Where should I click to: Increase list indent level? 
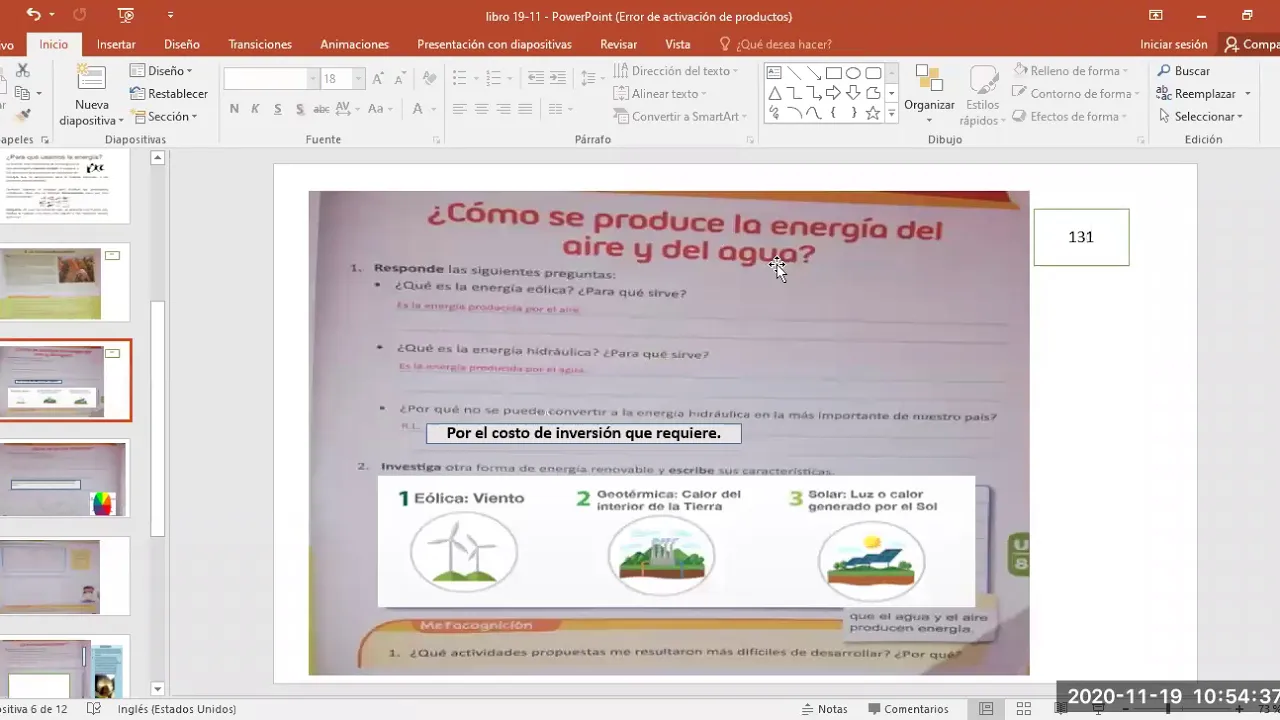click(559, 78)
